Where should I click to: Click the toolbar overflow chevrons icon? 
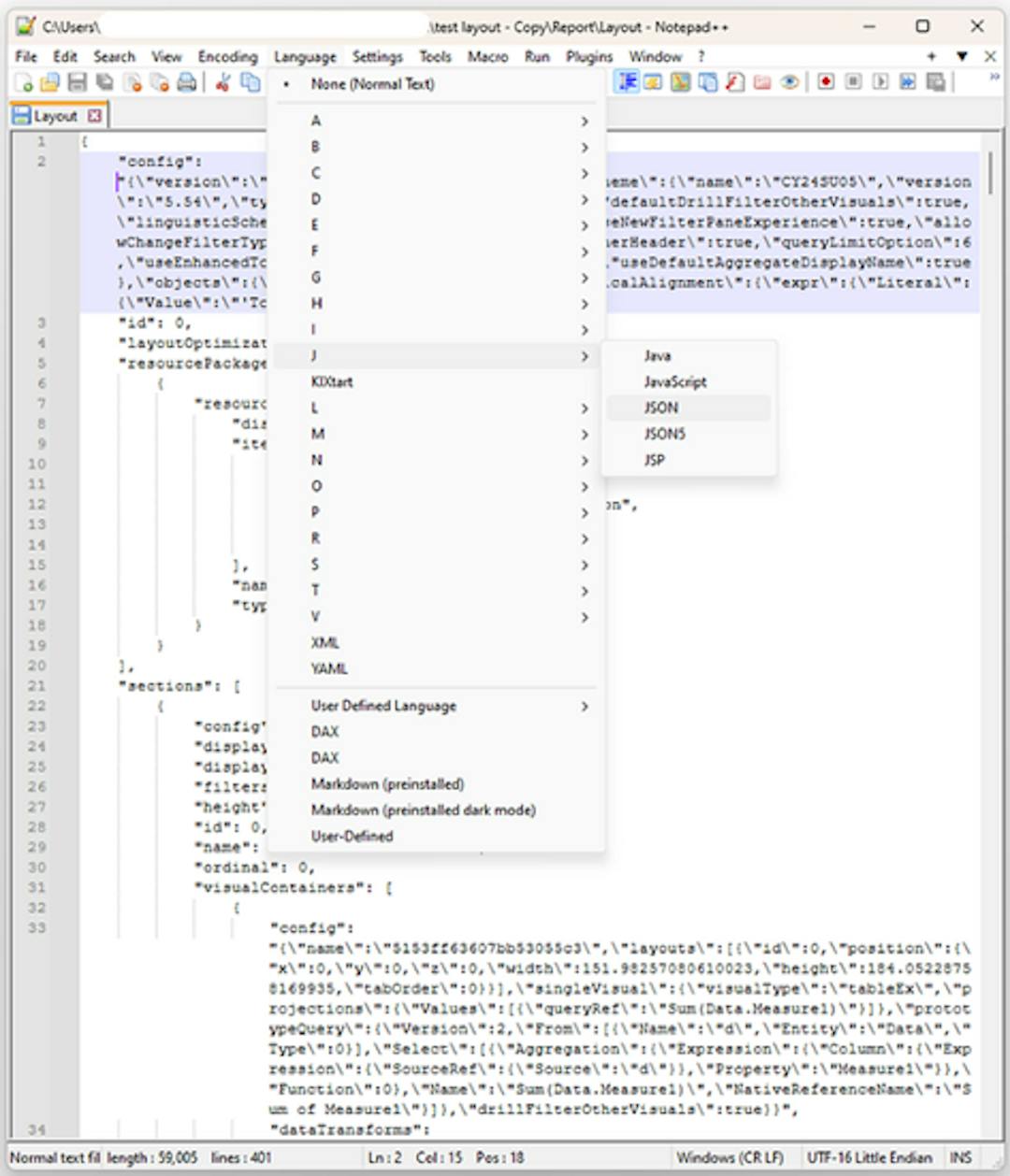click(x=993, y=79)
